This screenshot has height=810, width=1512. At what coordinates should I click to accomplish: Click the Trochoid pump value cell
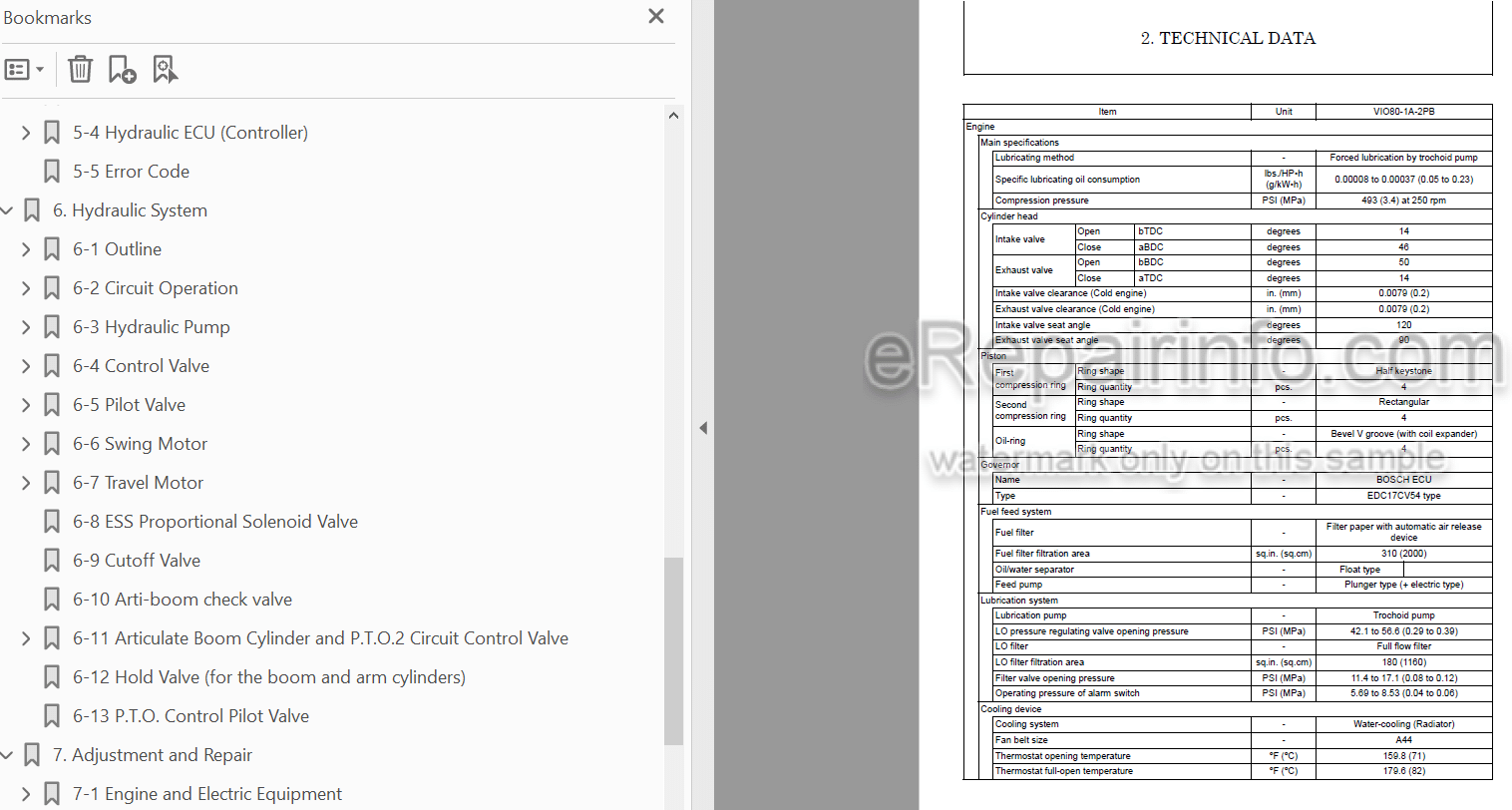pos(1403,615)
